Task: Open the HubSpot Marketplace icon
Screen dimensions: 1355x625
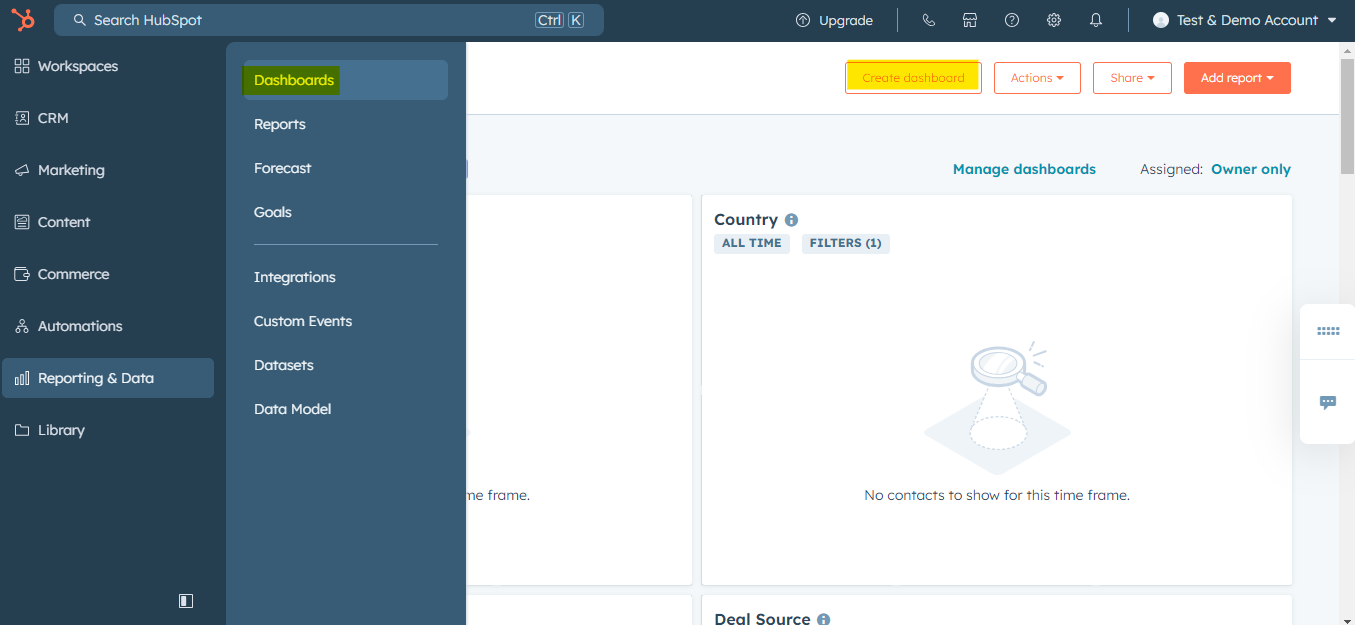Action: pos(970,19)
